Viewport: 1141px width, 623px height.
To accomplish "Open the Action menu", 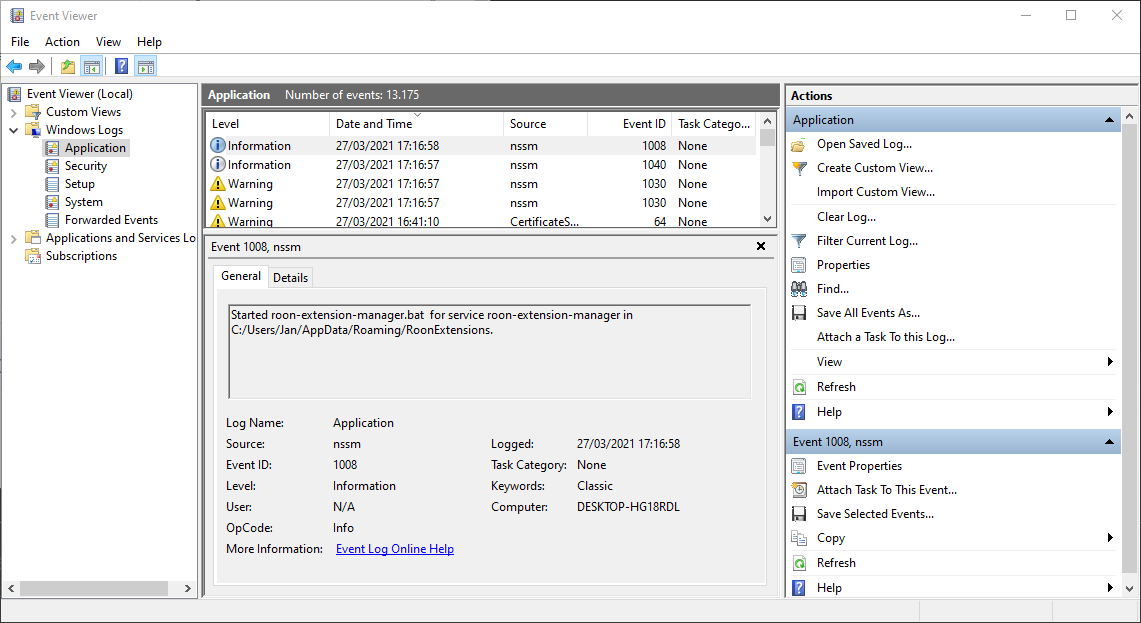I will [x=62, y=41].
